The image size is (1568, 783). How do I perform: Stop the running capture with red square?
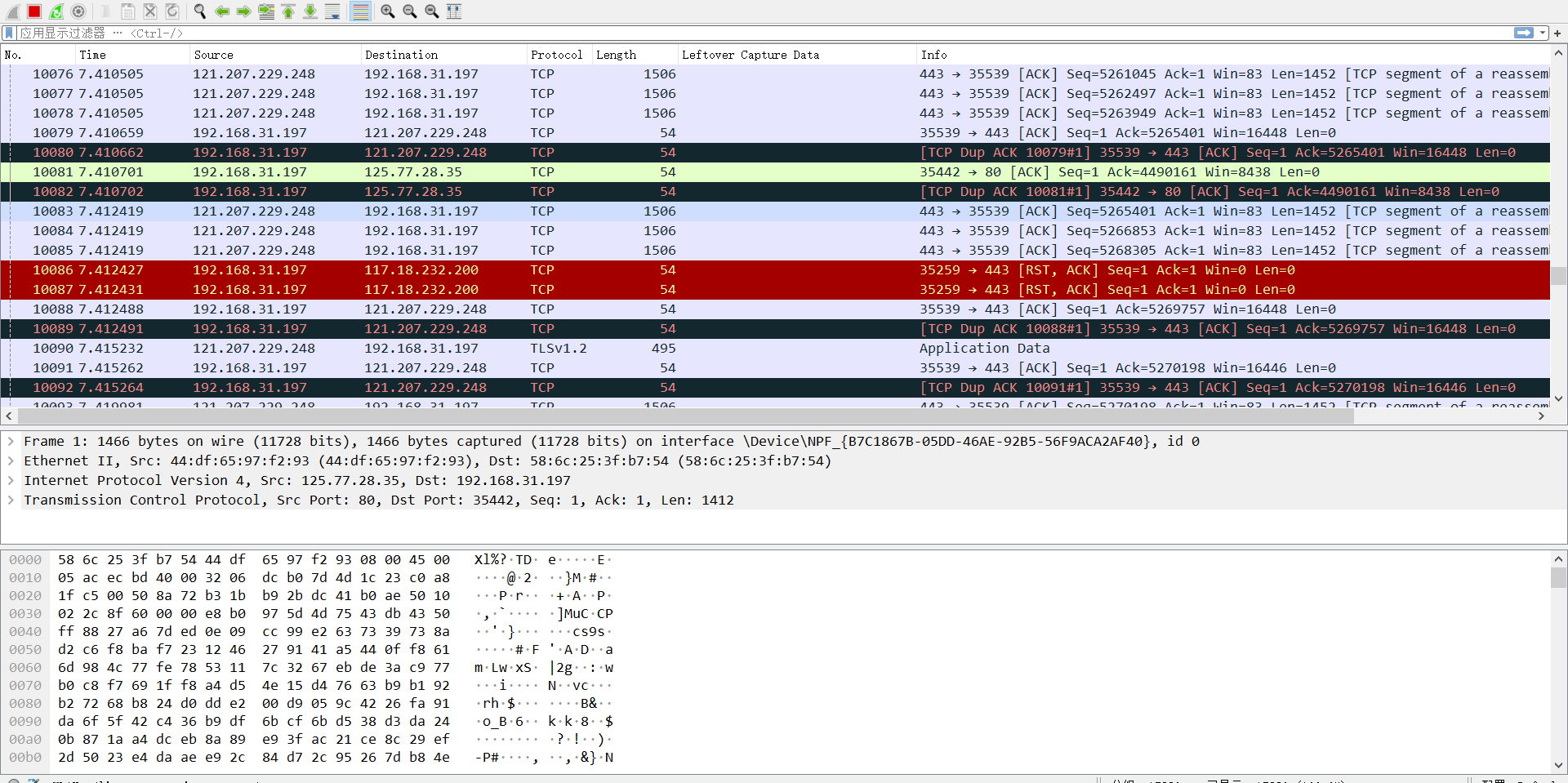(x=34, y=11)
